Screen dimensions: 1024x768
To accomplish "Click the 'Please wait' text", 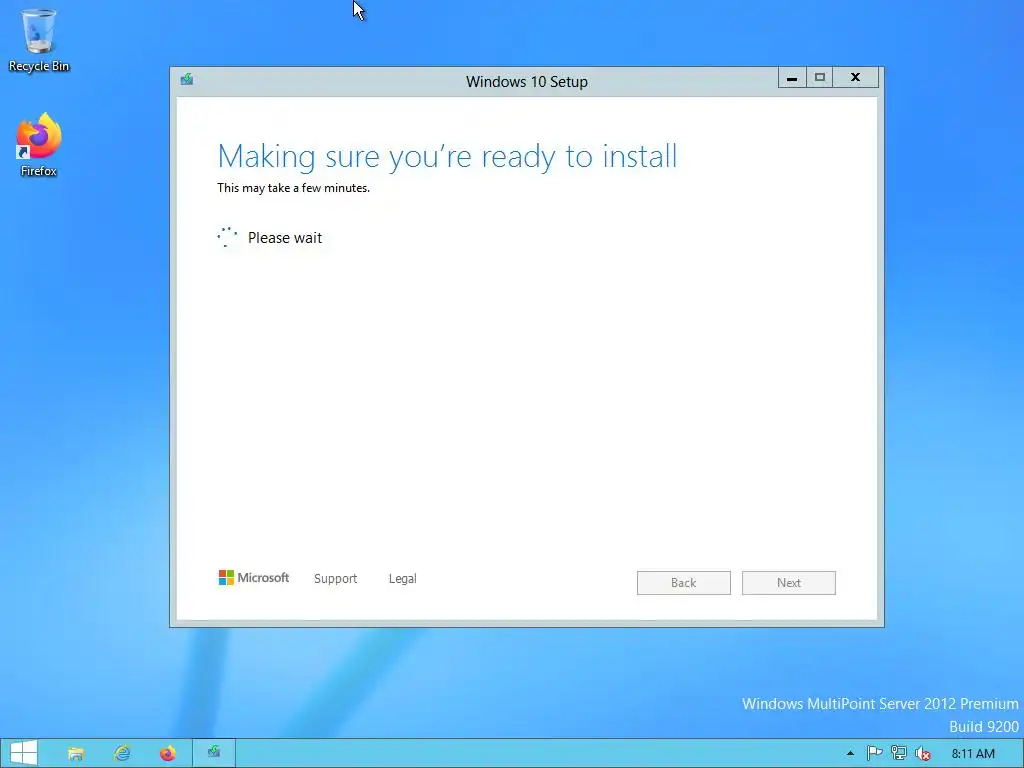I will [285, 238].
